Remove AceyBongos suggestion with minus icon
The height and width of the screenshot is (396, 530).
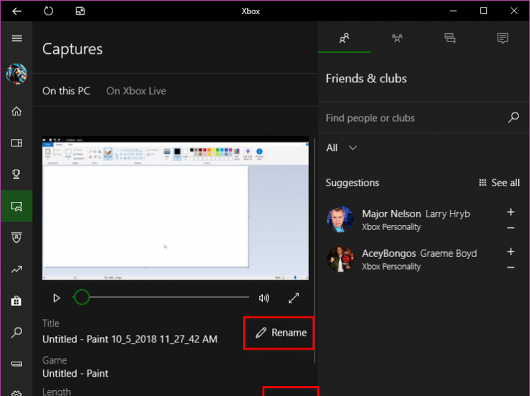point(511,268)
